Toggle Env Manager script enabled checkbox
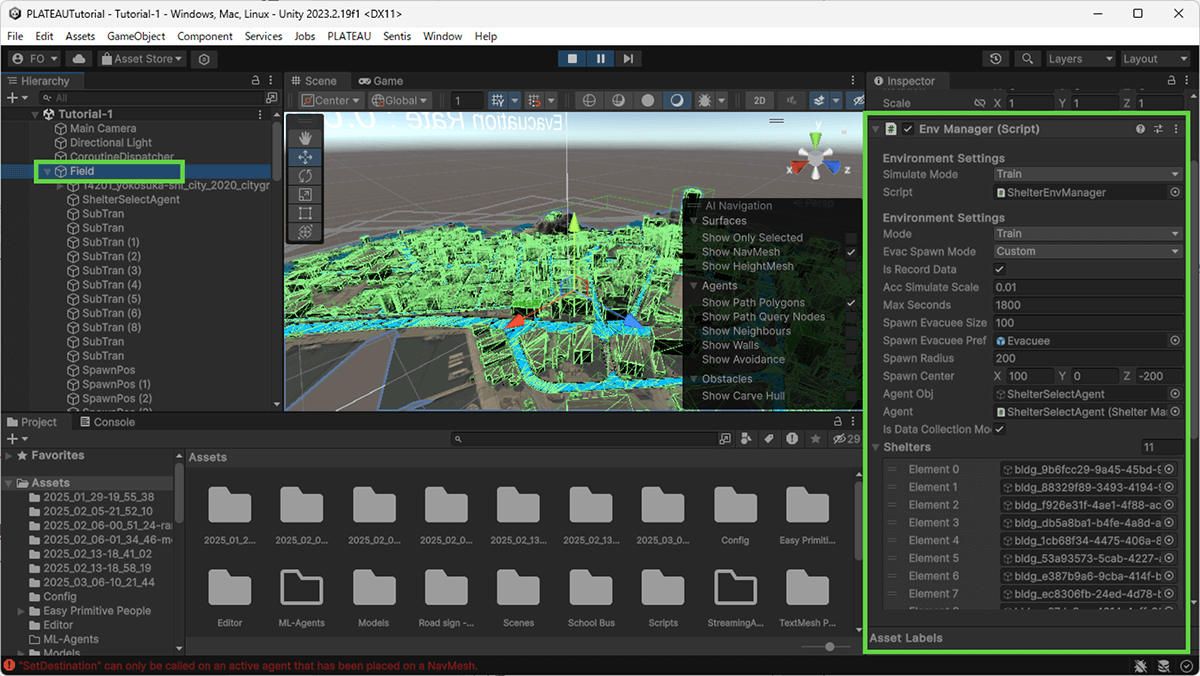Screen dimensions: 1200x676 click(908, 129)
